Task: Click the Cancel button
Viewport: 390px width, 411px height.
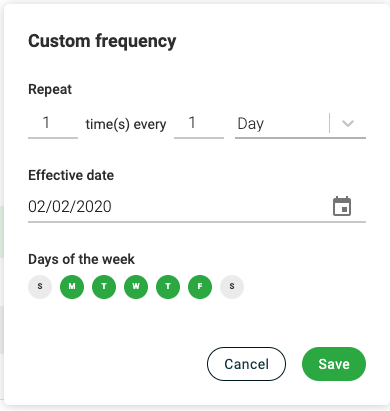Action: pyautogui.click(x=246, y=364)
